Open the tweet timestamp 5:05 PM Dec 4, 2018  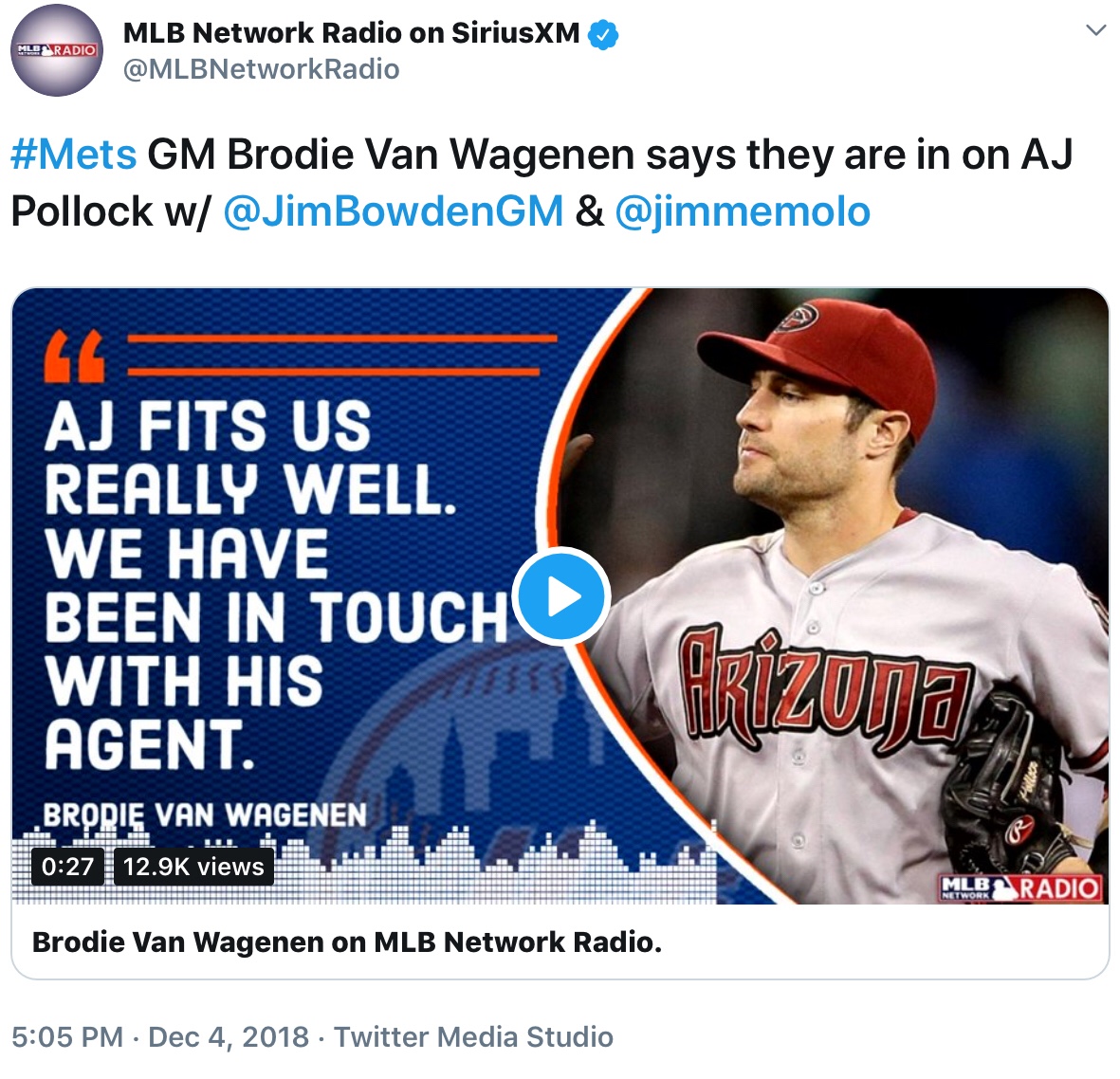pos(160,1037)
